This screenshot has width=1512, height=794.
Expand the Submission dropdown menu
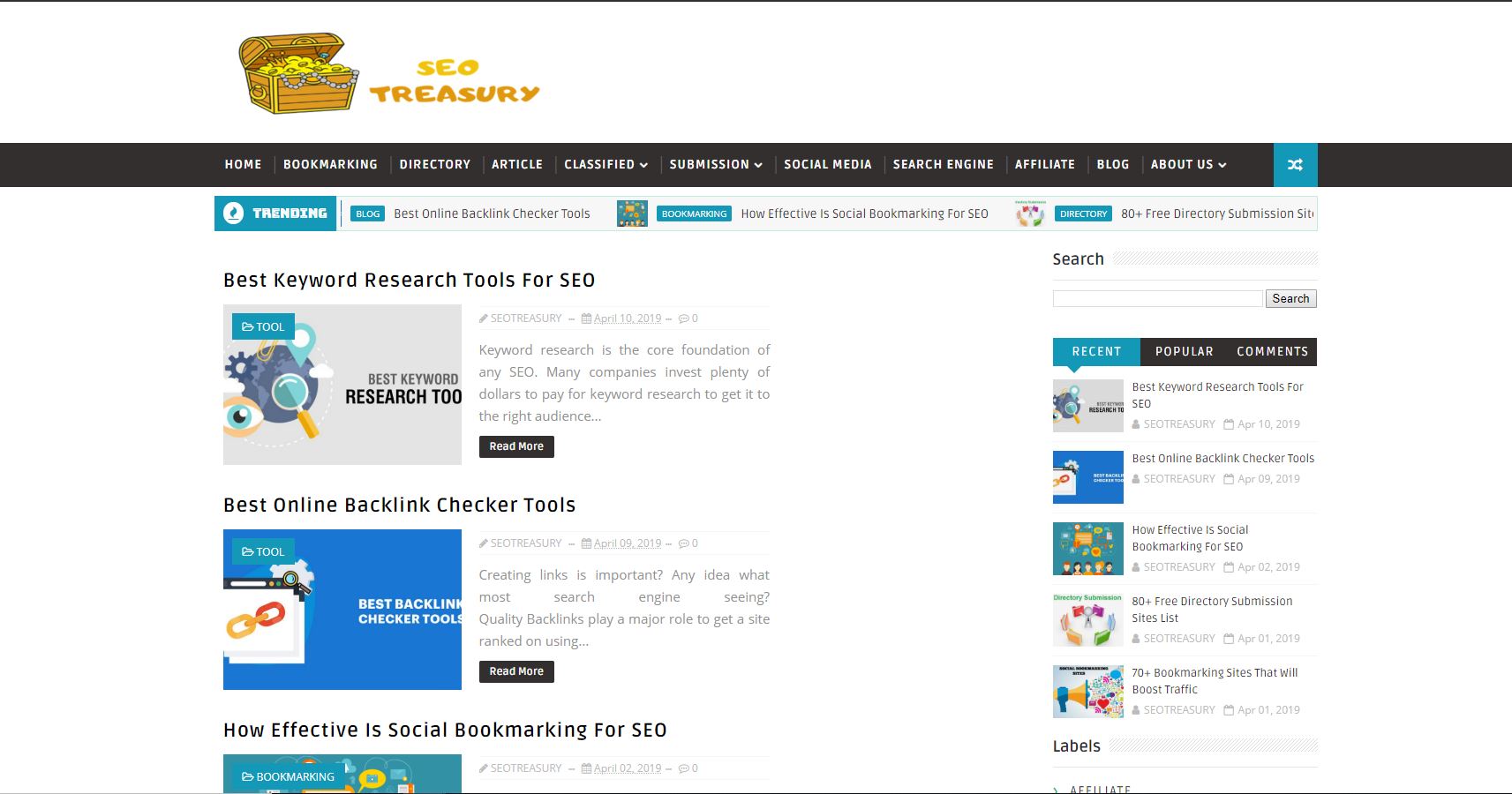click(716, 165)
